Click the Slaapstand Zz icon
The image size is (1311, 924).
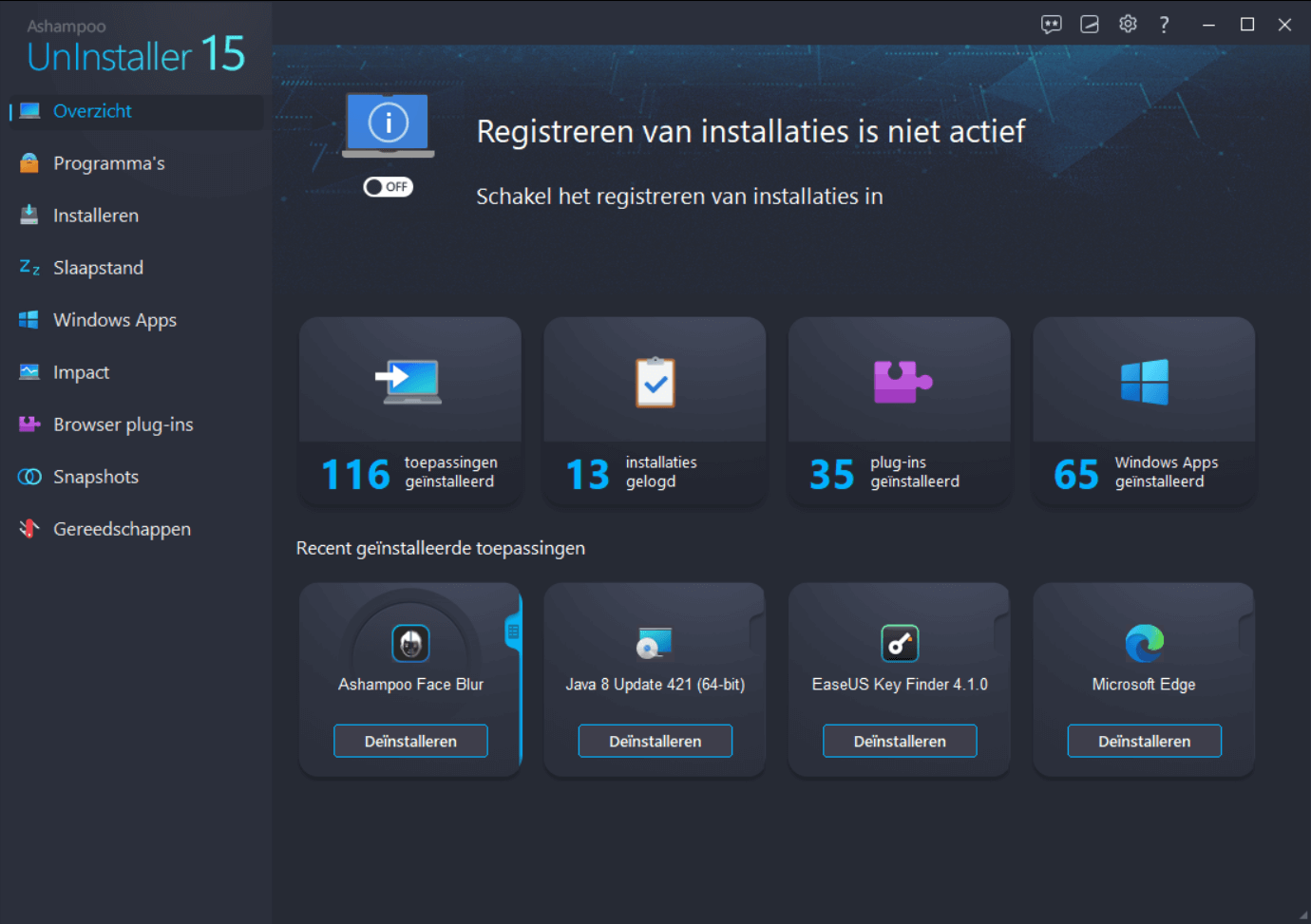pyautogui.click(x=29, y=267)
